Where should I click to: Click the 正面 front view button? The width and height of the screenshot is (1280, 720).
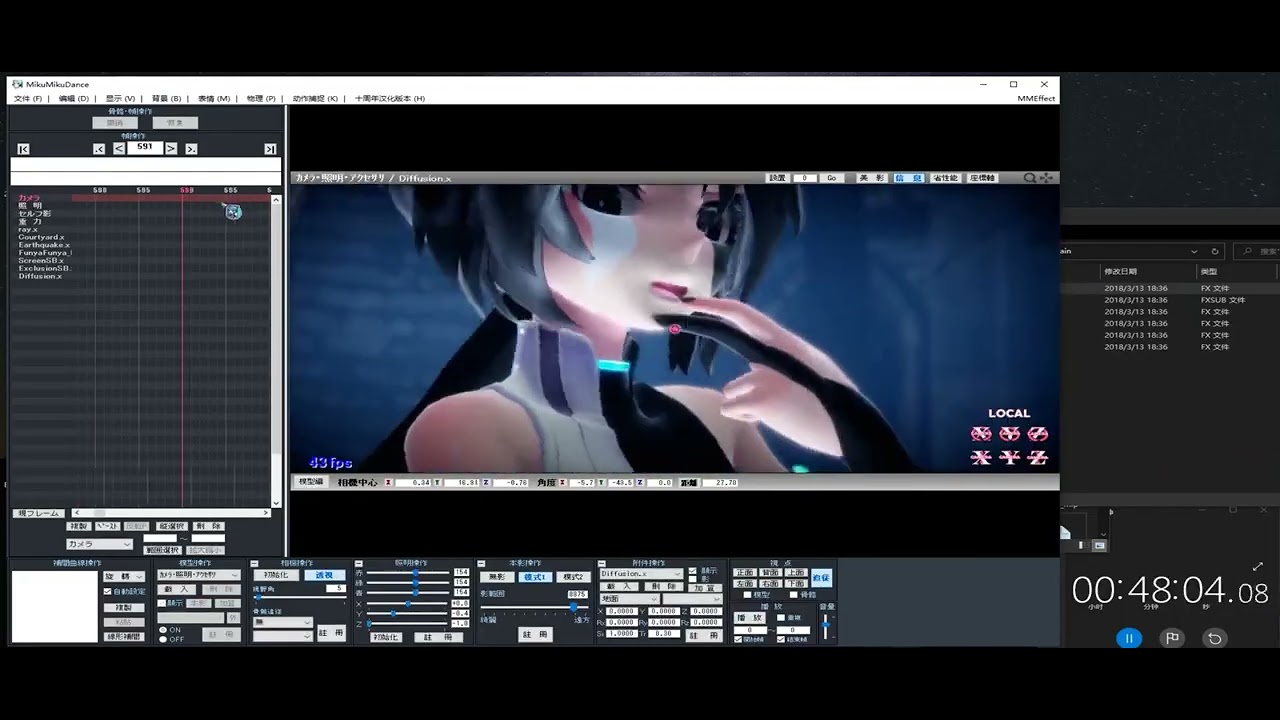(744, 573)
